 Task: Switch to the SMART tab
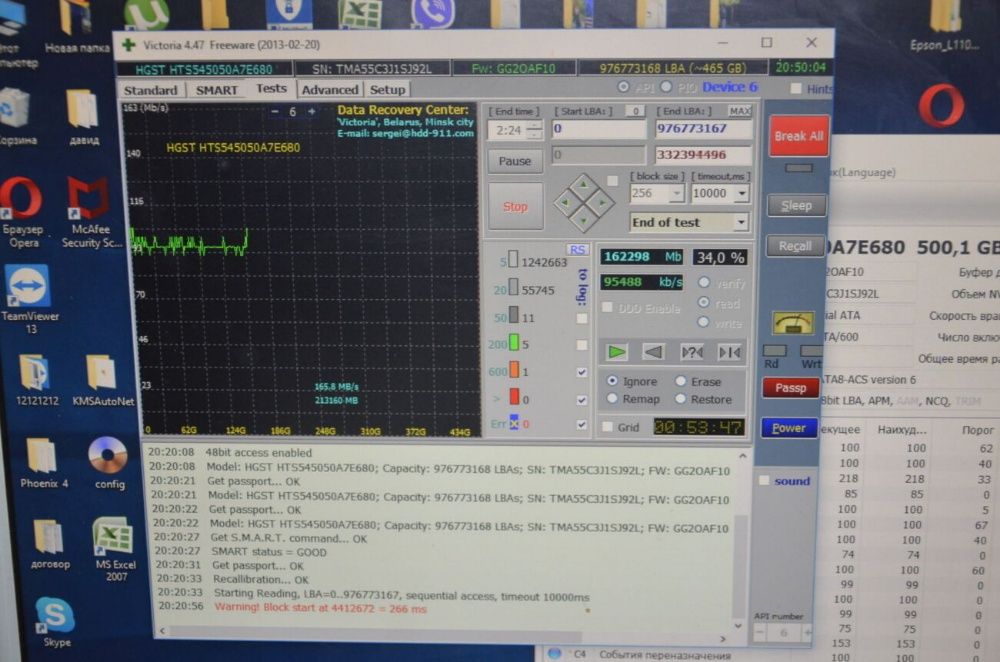pyautogui.click(x=217, y=90)
